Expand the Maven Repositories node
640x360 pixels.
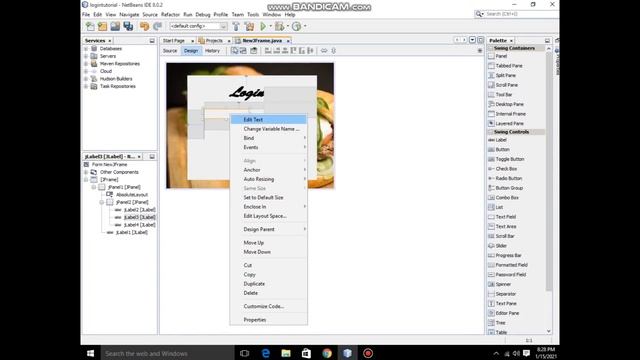tap(86, 64)
